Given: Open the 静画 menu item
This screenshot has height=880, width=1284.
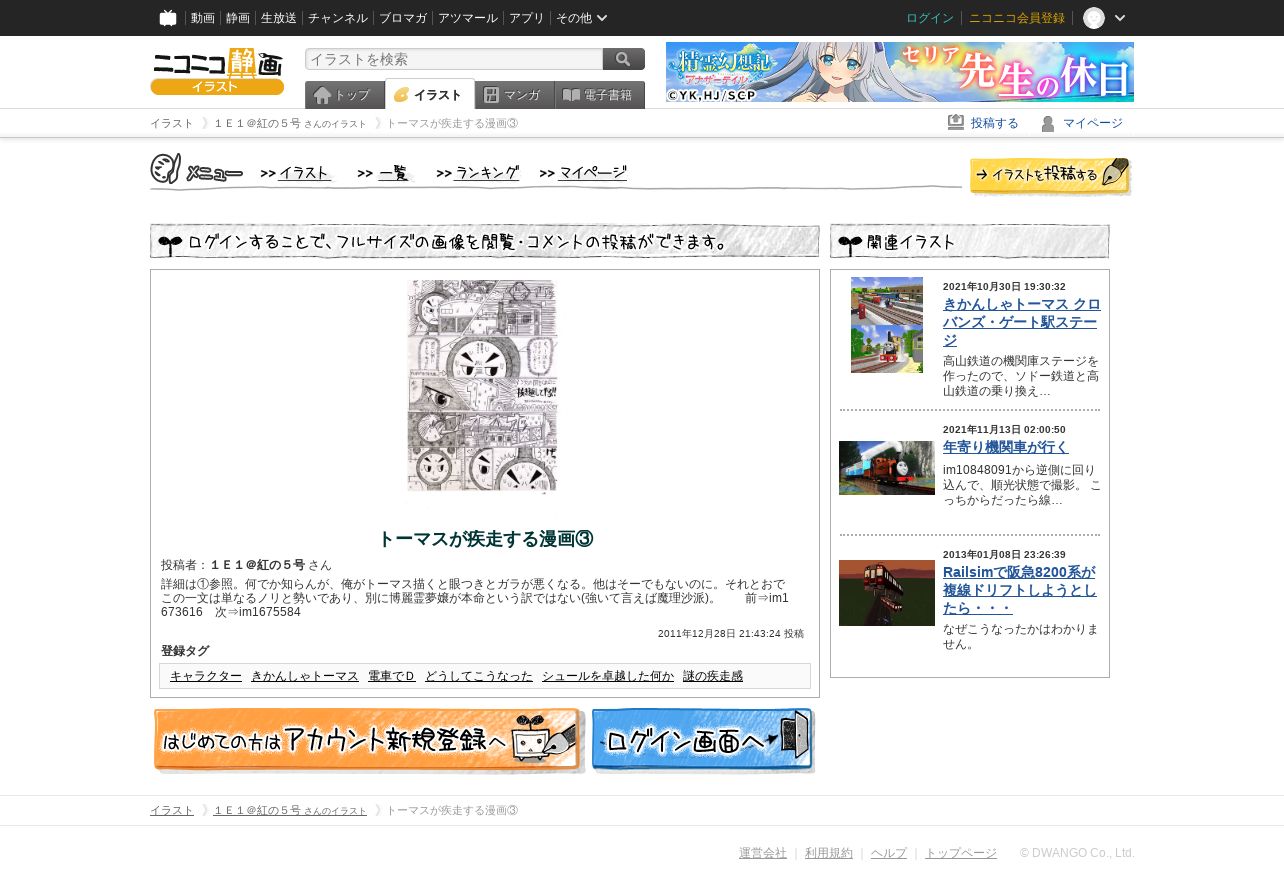Looking at the screenshot, I should click(x=238, y=18).
